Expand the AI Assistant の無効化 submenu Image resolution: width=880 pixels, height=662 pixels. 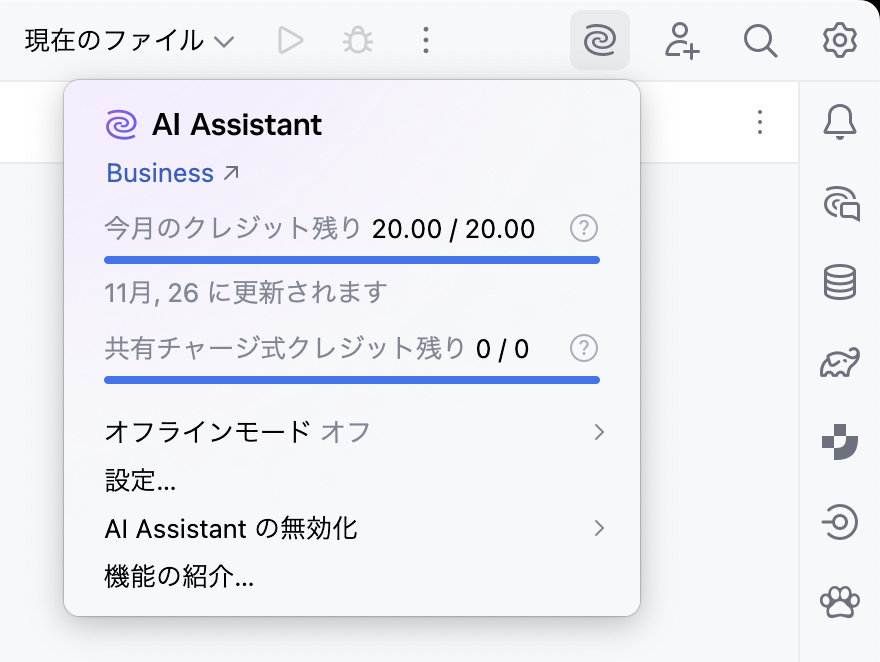355,528
